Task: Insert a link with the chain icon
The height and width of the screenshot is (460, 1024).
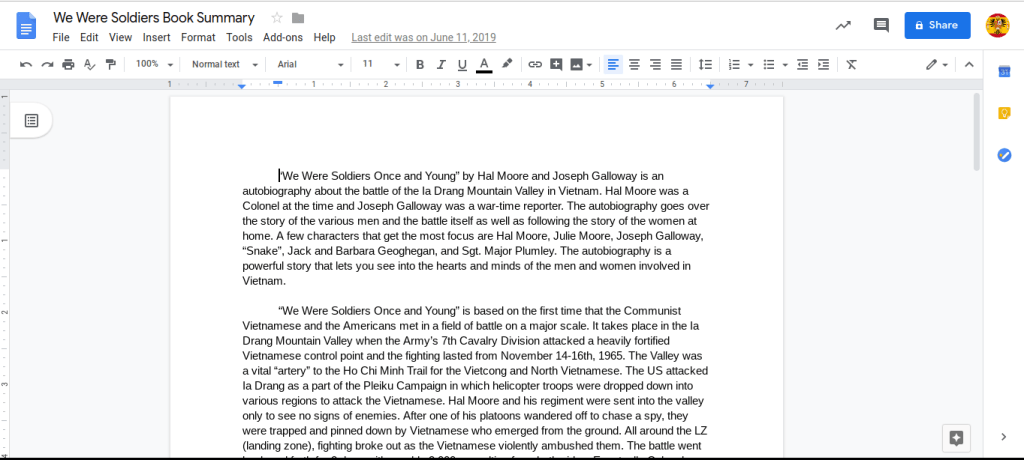Action: tap(535, 64)
